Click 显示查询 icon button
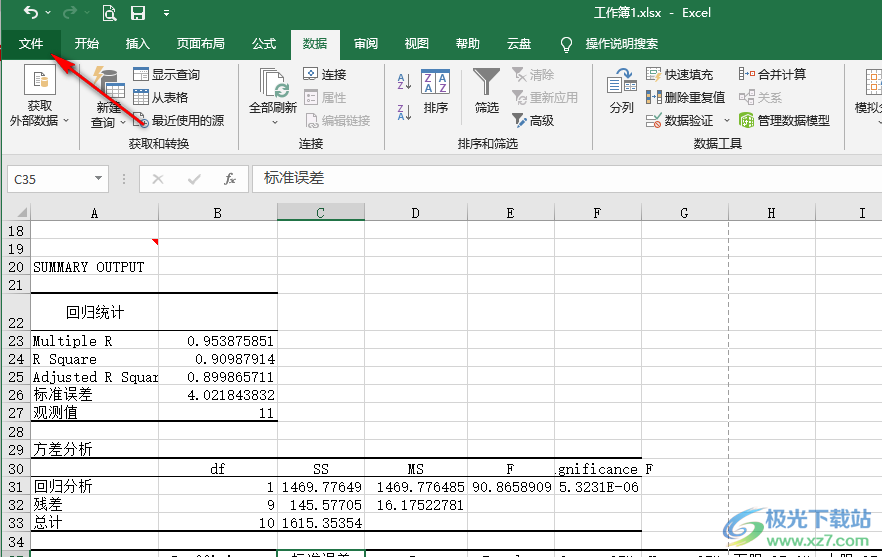 coord(167,74)
